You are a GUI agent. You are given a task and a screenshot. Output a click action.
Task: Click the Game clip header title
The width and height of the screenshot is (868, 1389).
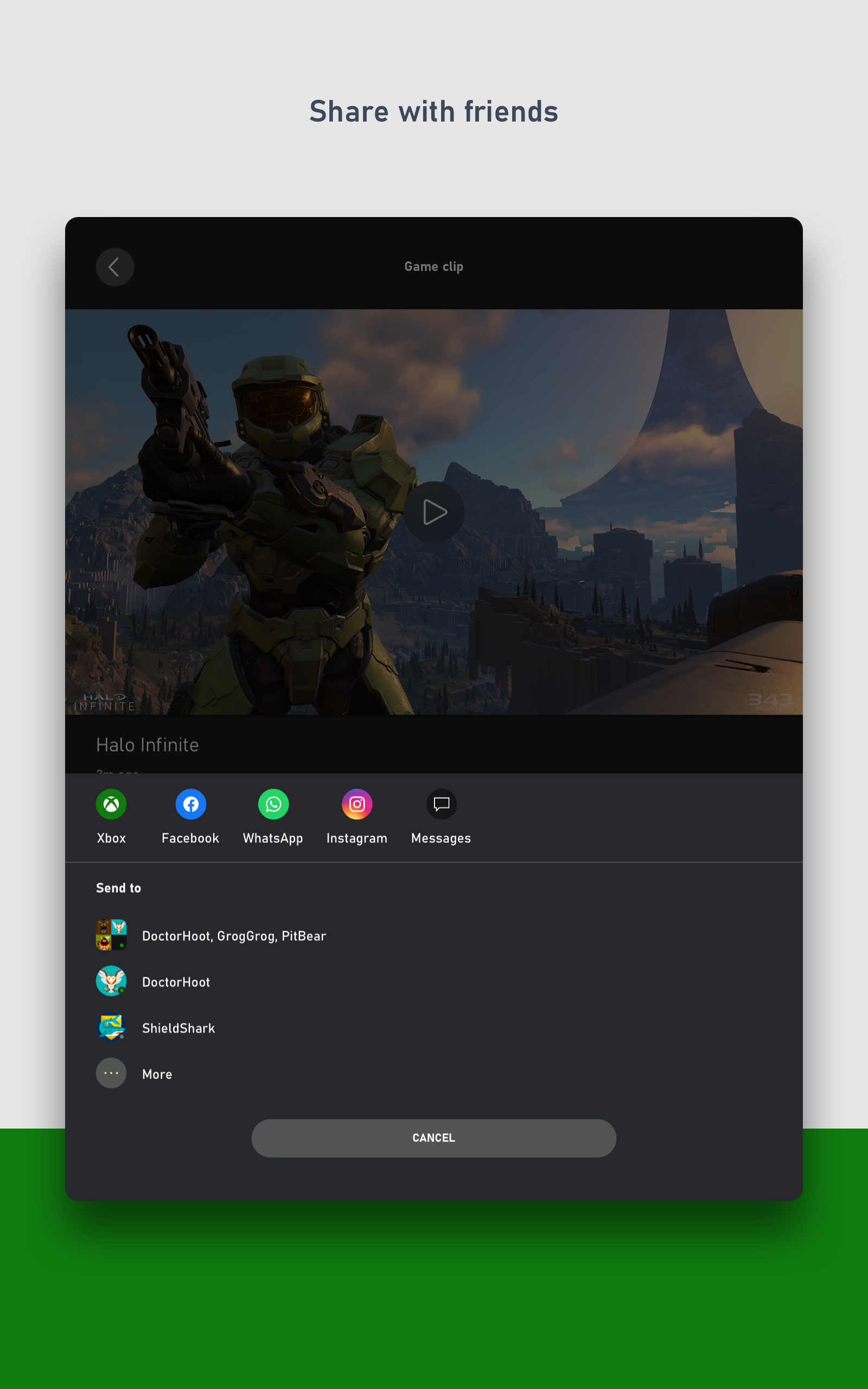click(x=434, y=267)
